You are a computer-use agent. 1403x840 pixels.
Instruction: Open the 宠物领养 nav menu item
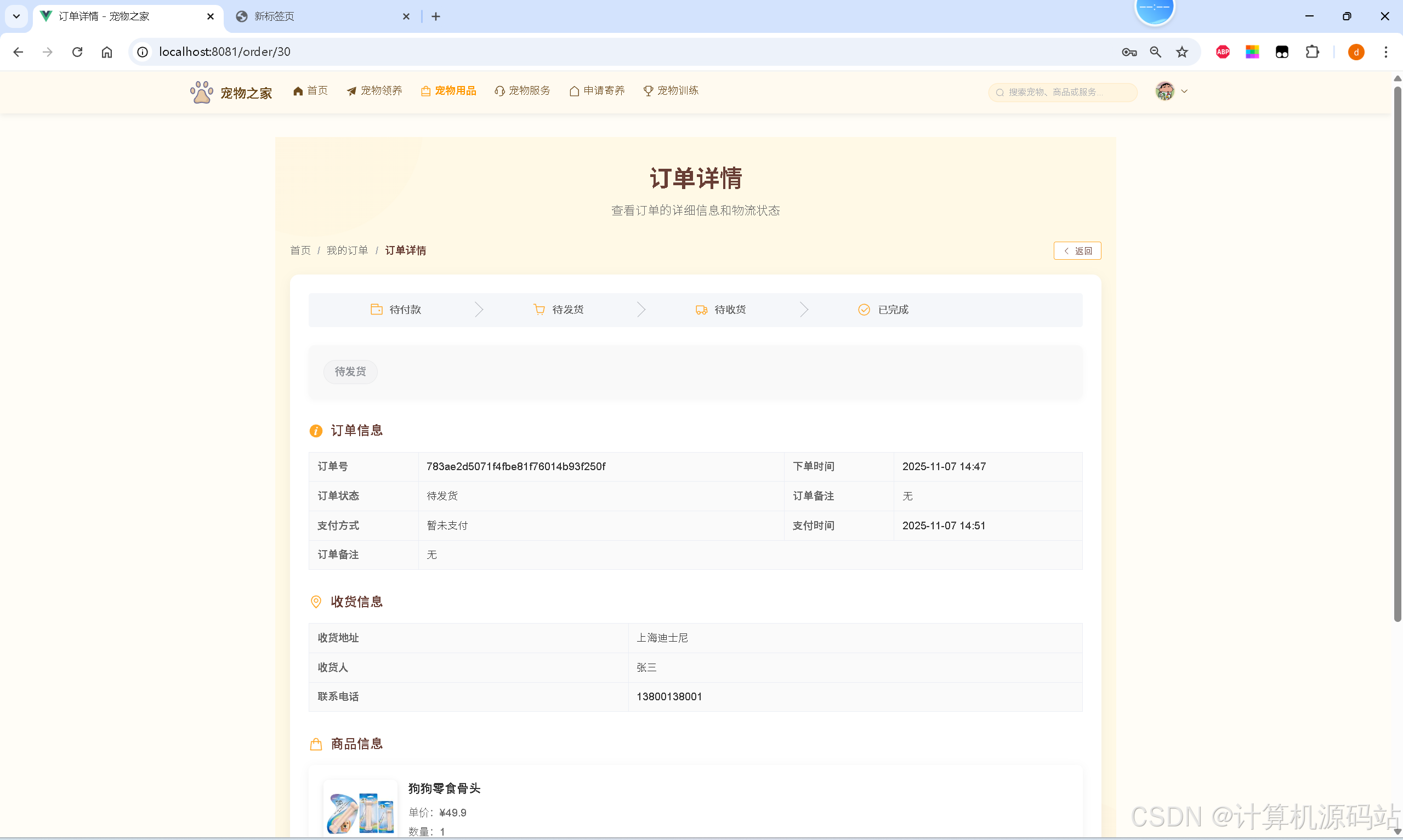374,90
